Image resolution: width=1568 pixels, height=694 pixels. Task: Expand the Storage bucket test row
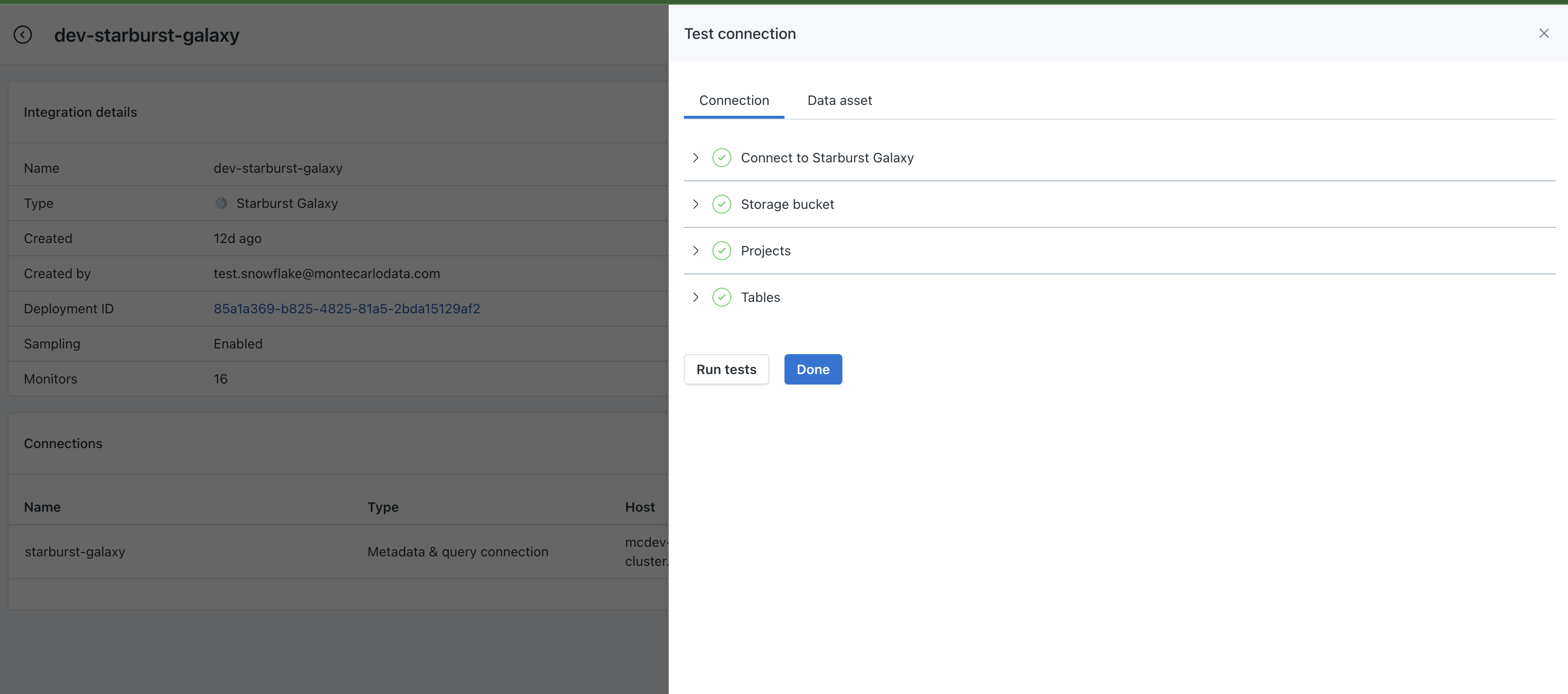pyautogui.click(x=696, y=204)
